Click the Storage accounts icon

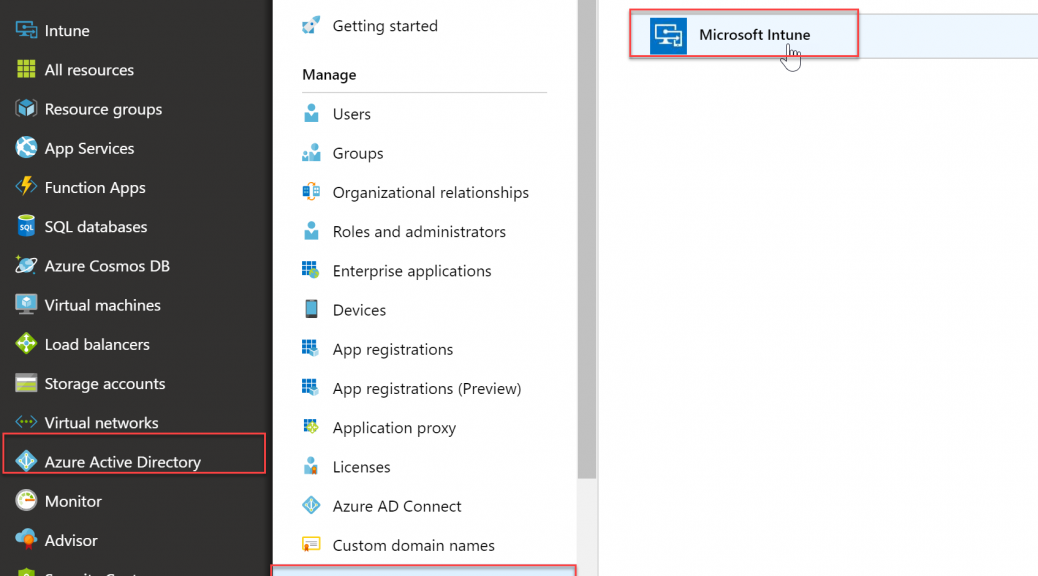click(x=26, y=383)
